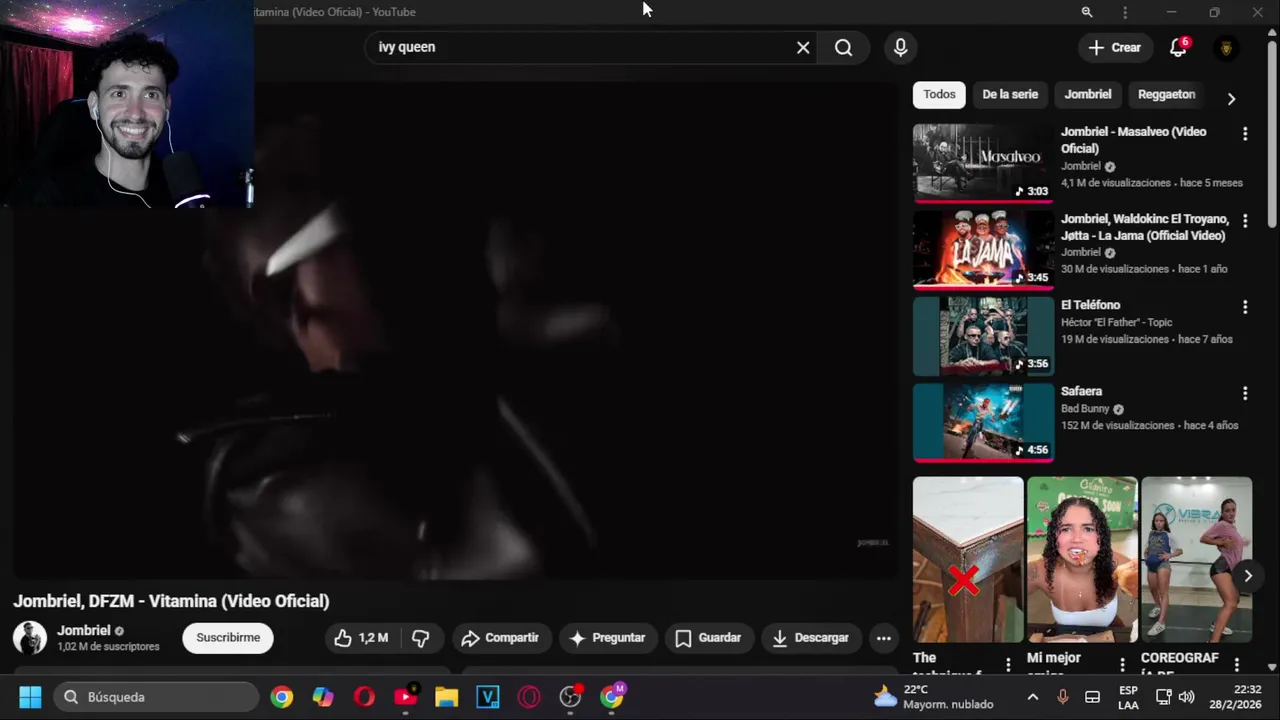Open options for Jombriel - Masalveo video

(x=1245, y=133)
